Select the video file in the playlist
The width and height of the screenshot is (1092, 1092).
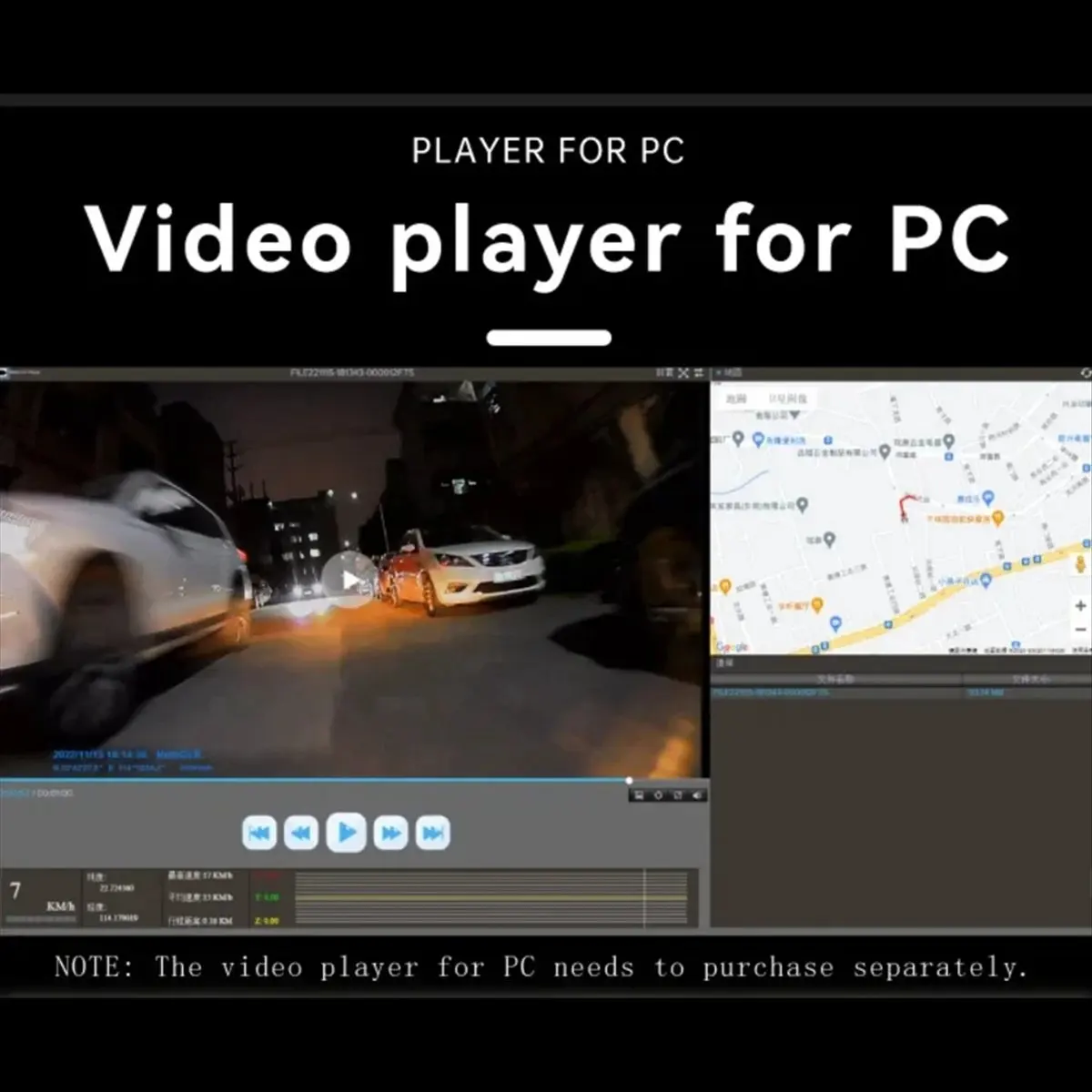[901, 693]
